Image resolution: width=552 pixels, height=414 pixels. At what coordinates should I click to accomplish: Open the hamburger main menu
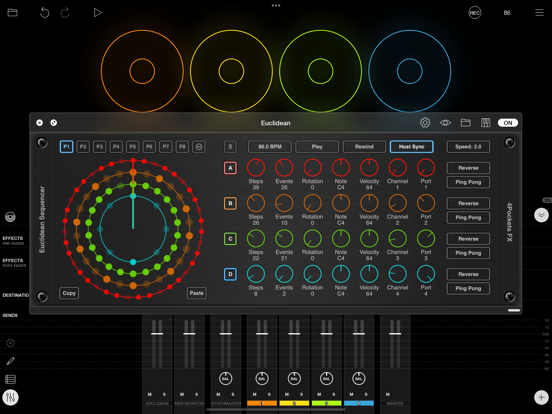pos(539,13)
